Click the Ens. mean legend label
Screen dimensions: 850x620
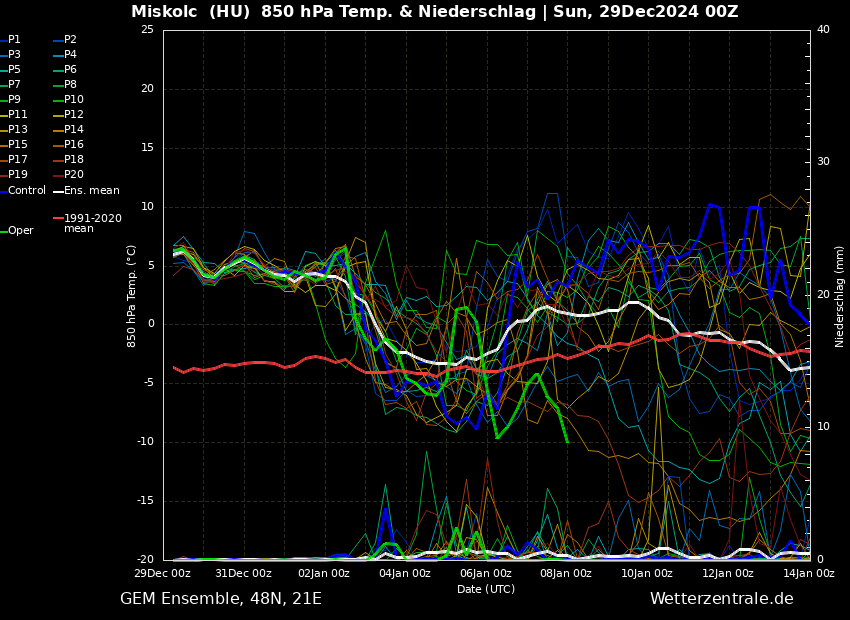(x=91, y=191)
